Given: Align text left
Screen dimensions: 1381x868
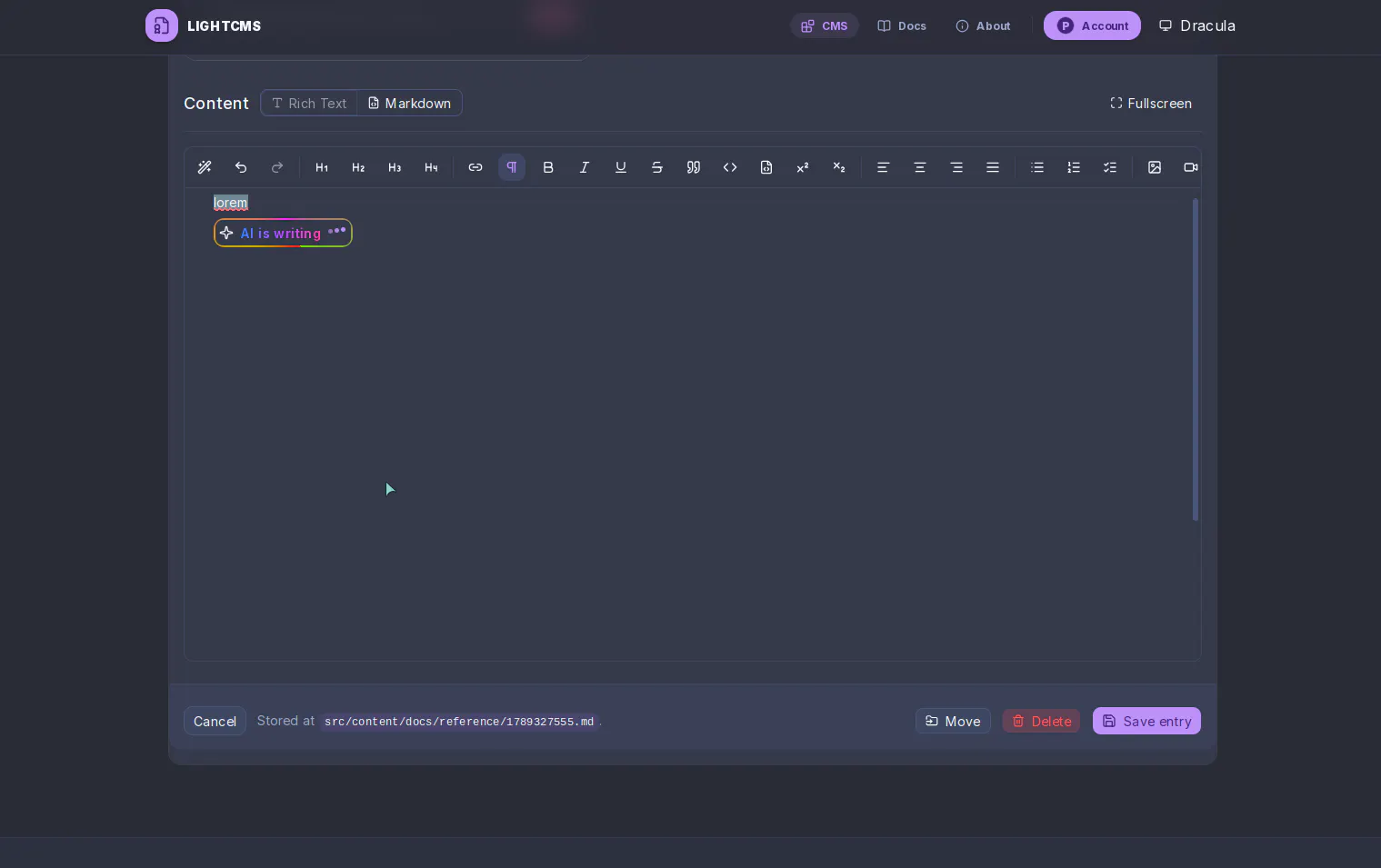Looking at the screenshot, I should pyautogui.click(x=883, y=167).
